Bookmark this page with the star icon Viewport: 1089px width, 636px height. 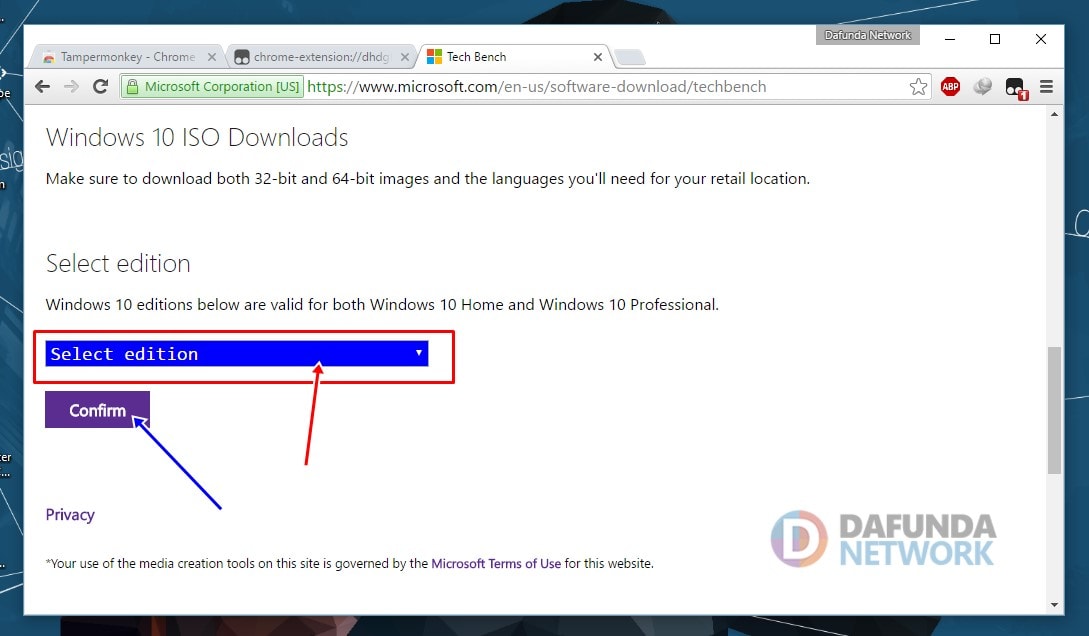[x=918, y=87]
